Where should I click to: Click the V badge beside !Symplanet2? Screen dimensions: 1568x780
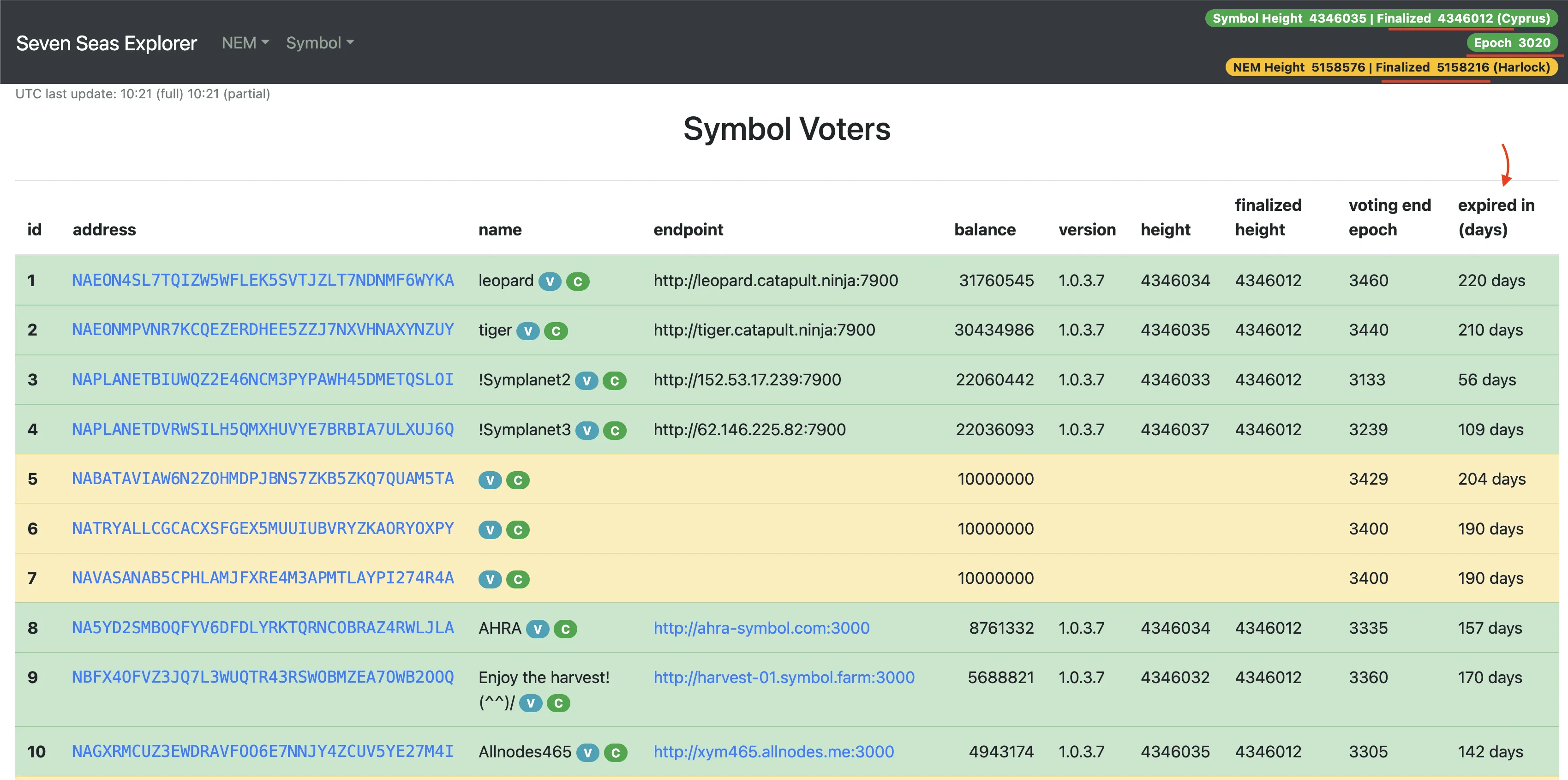point(586,381)
